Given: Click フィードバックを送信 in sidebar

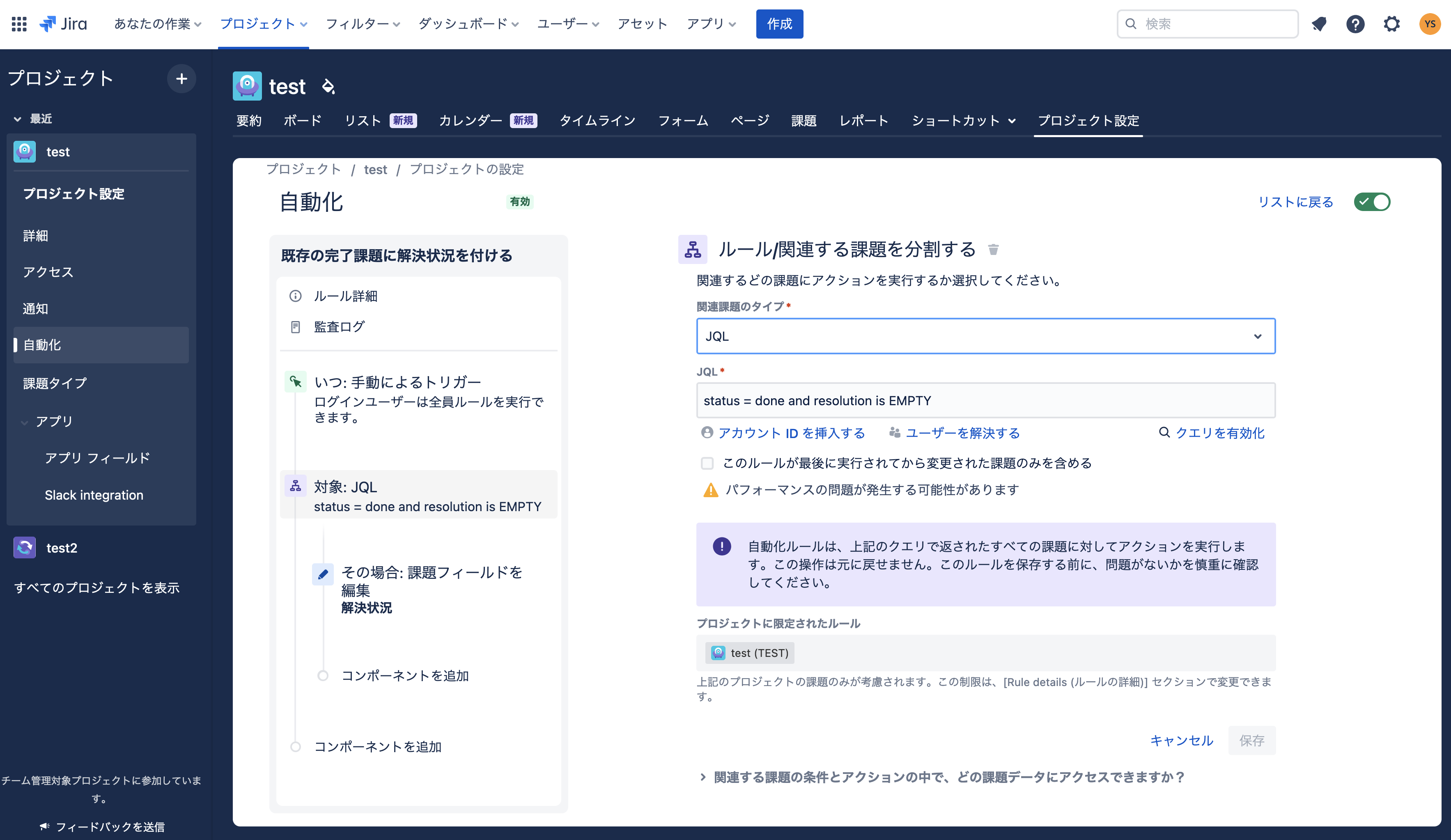Looking at the screenshot, I should [103, 827].
